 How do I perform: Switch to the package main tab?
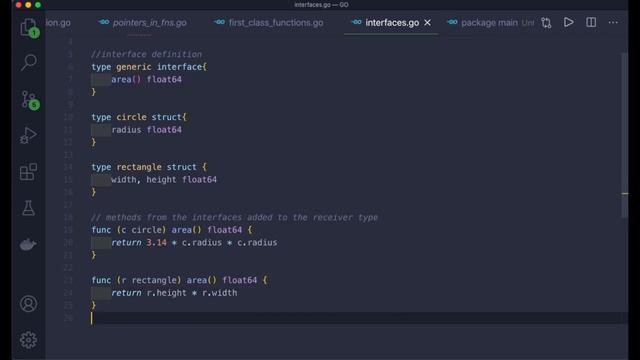489,23
